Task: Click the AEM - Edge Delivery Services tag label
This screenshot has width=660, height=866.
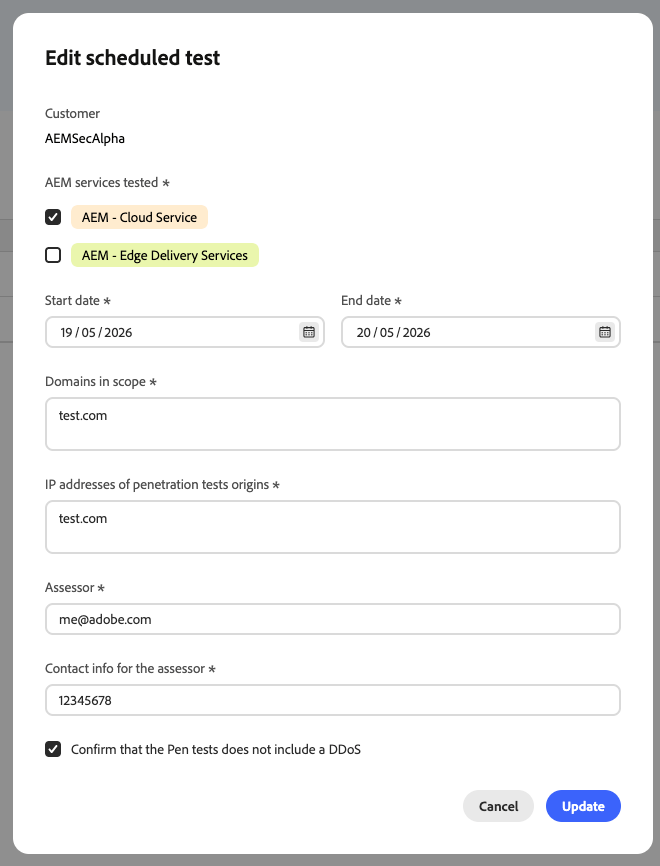Action: click(165, 255)
